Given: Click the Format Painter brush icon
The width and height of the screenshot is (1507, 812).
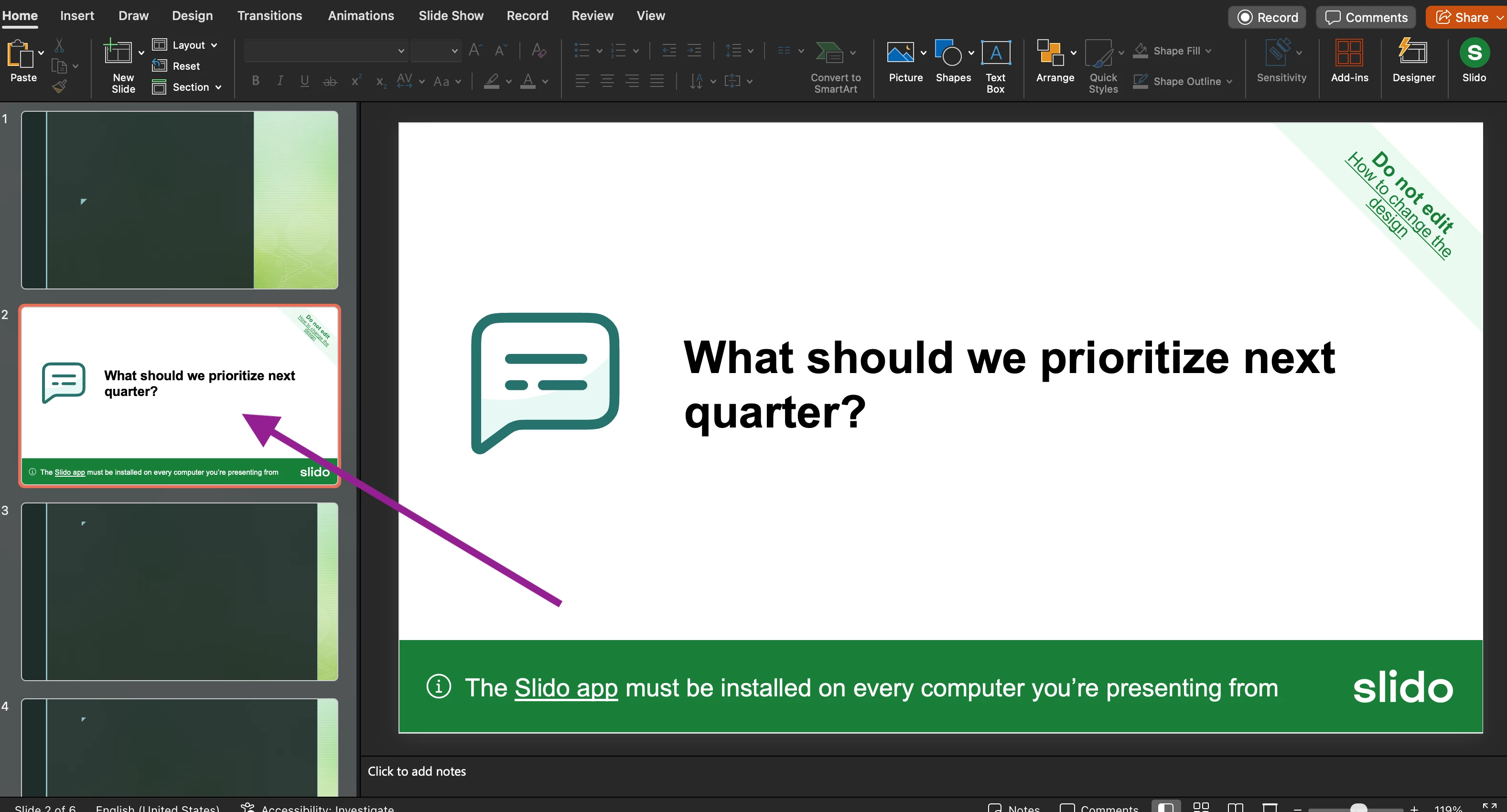Looking at the screenshot, I should coord(59,87).
